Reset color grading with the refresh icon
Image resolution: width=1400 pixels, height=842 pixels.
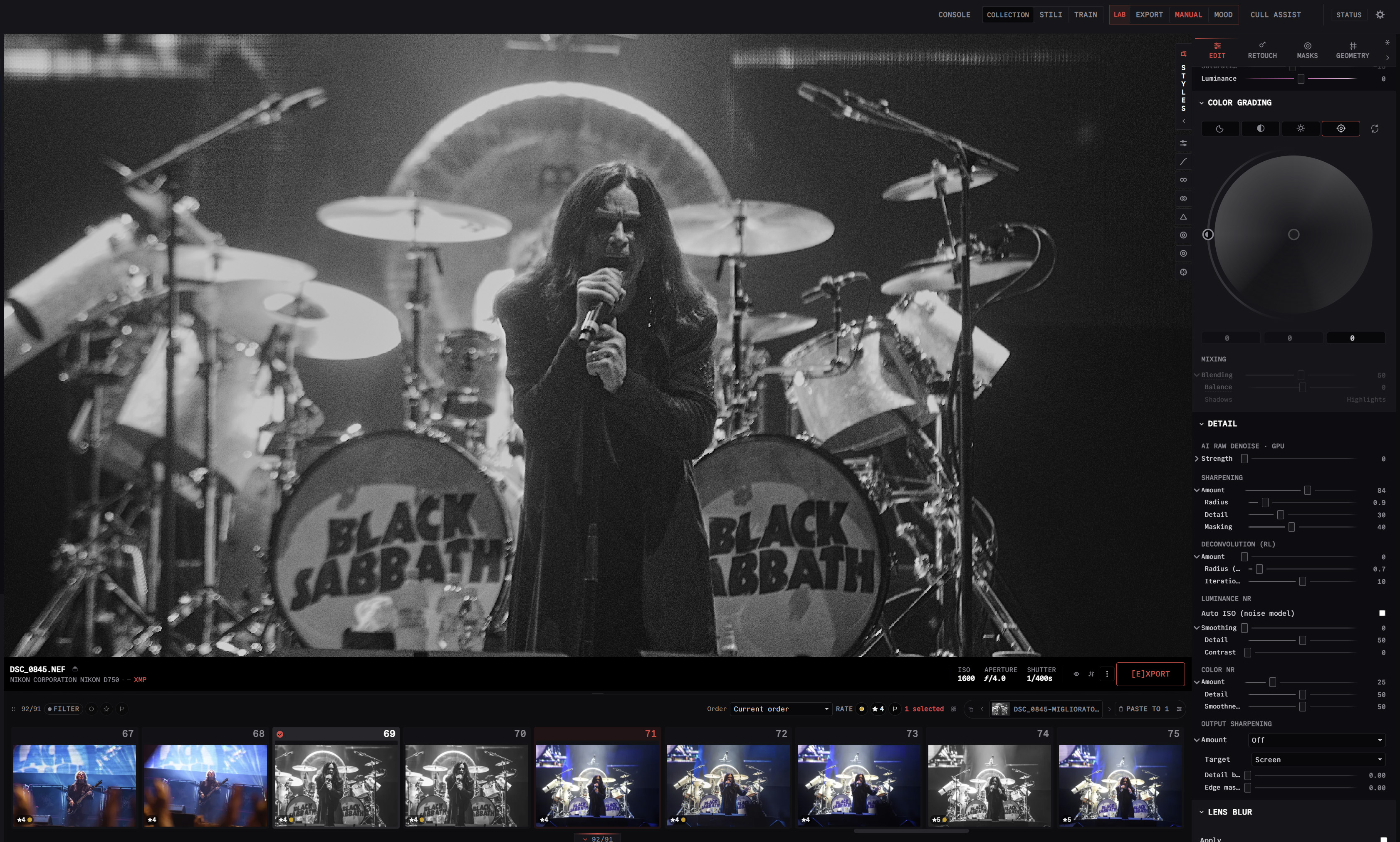[1375, 129]
